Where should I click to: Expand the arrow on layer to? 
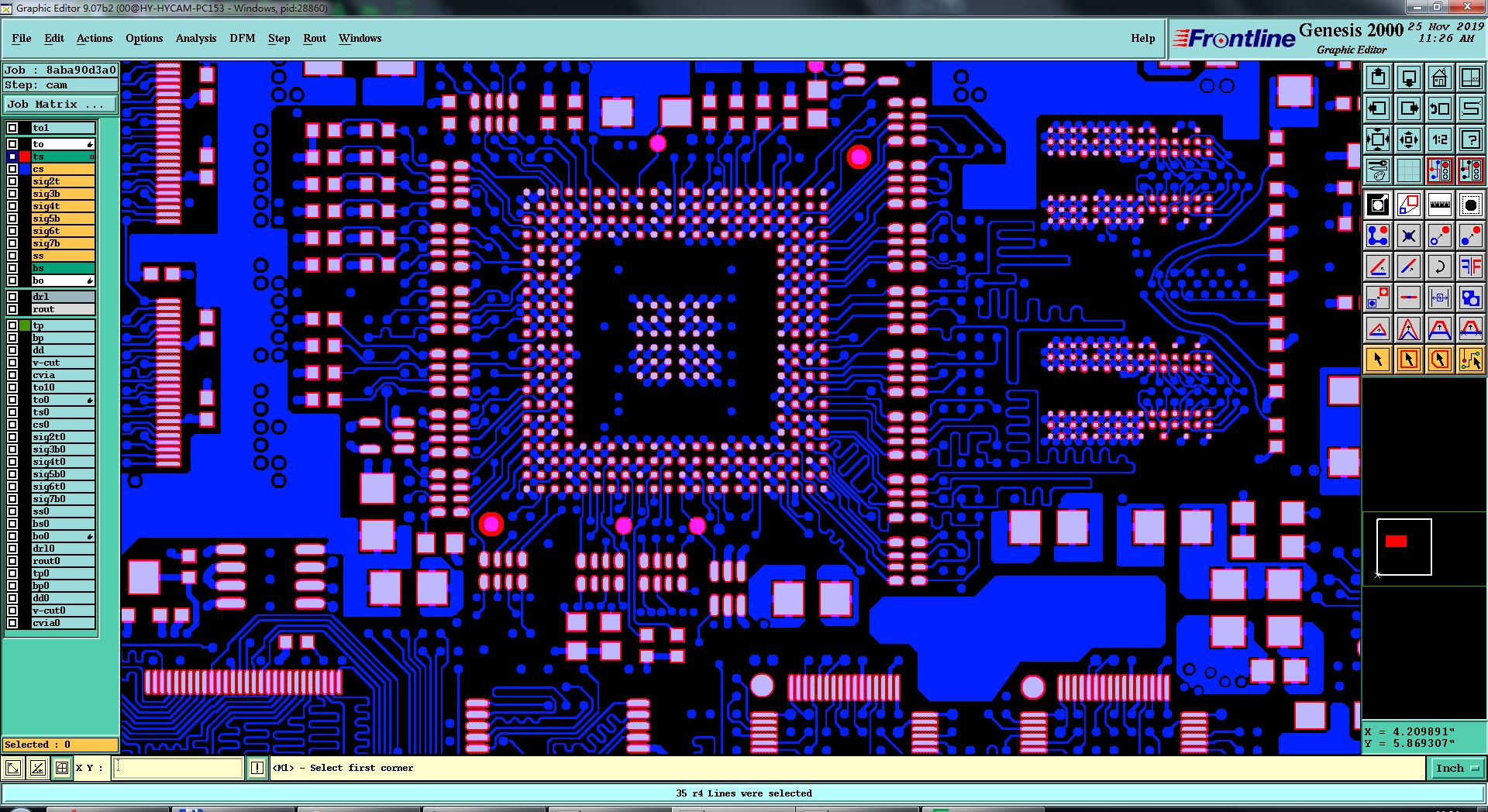90,144
